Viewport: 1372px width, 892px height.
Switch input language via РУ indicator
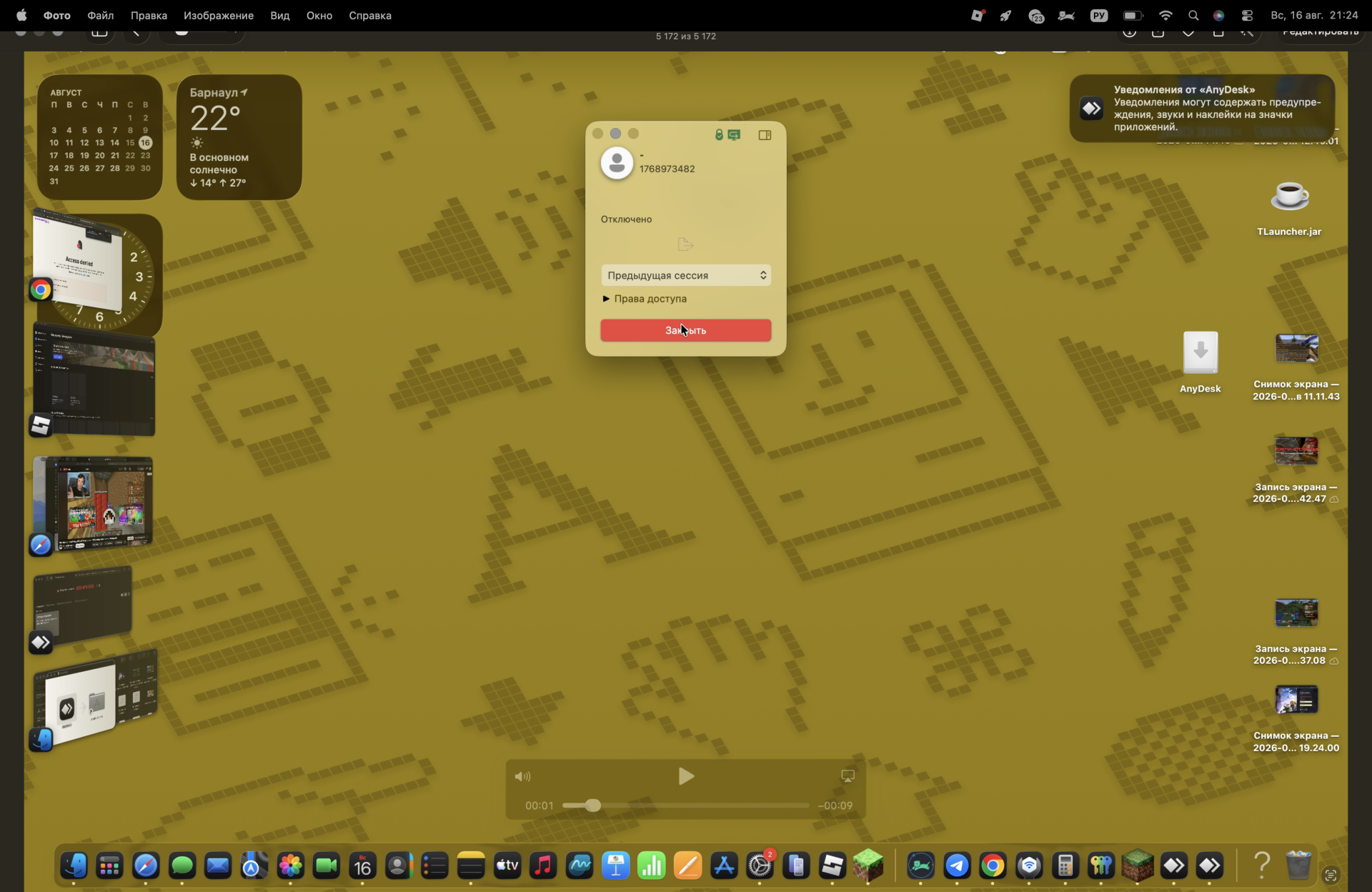tap(1099, 15)
